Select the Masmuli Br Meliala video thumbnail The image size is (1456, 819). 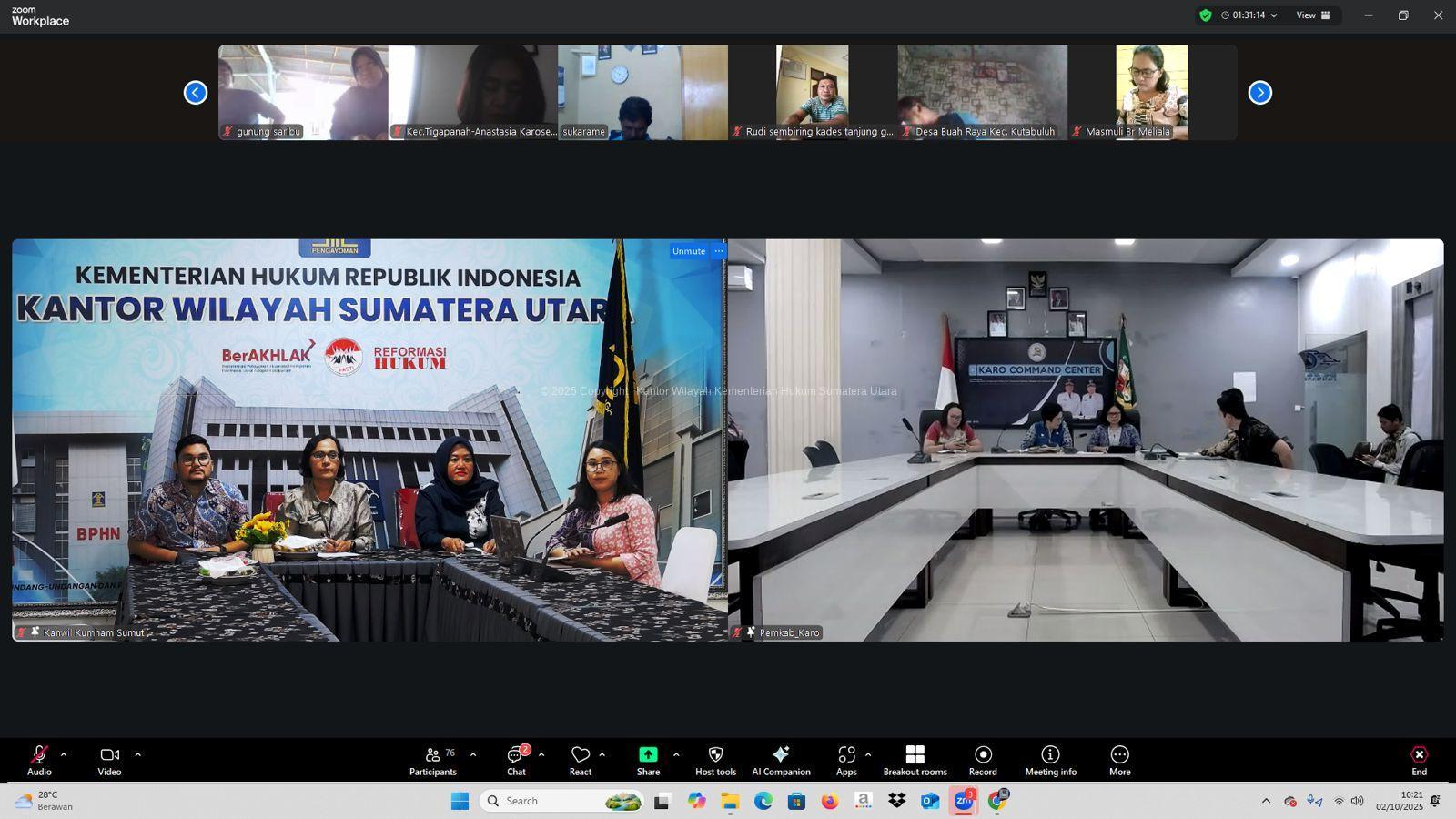click(1151, 92)
